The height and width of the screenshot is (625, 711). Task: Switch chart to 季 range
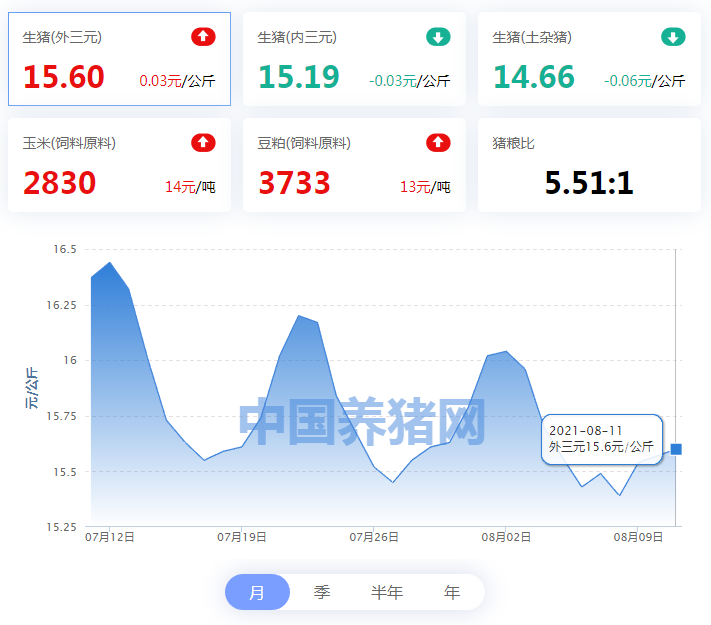coord(322,592)
